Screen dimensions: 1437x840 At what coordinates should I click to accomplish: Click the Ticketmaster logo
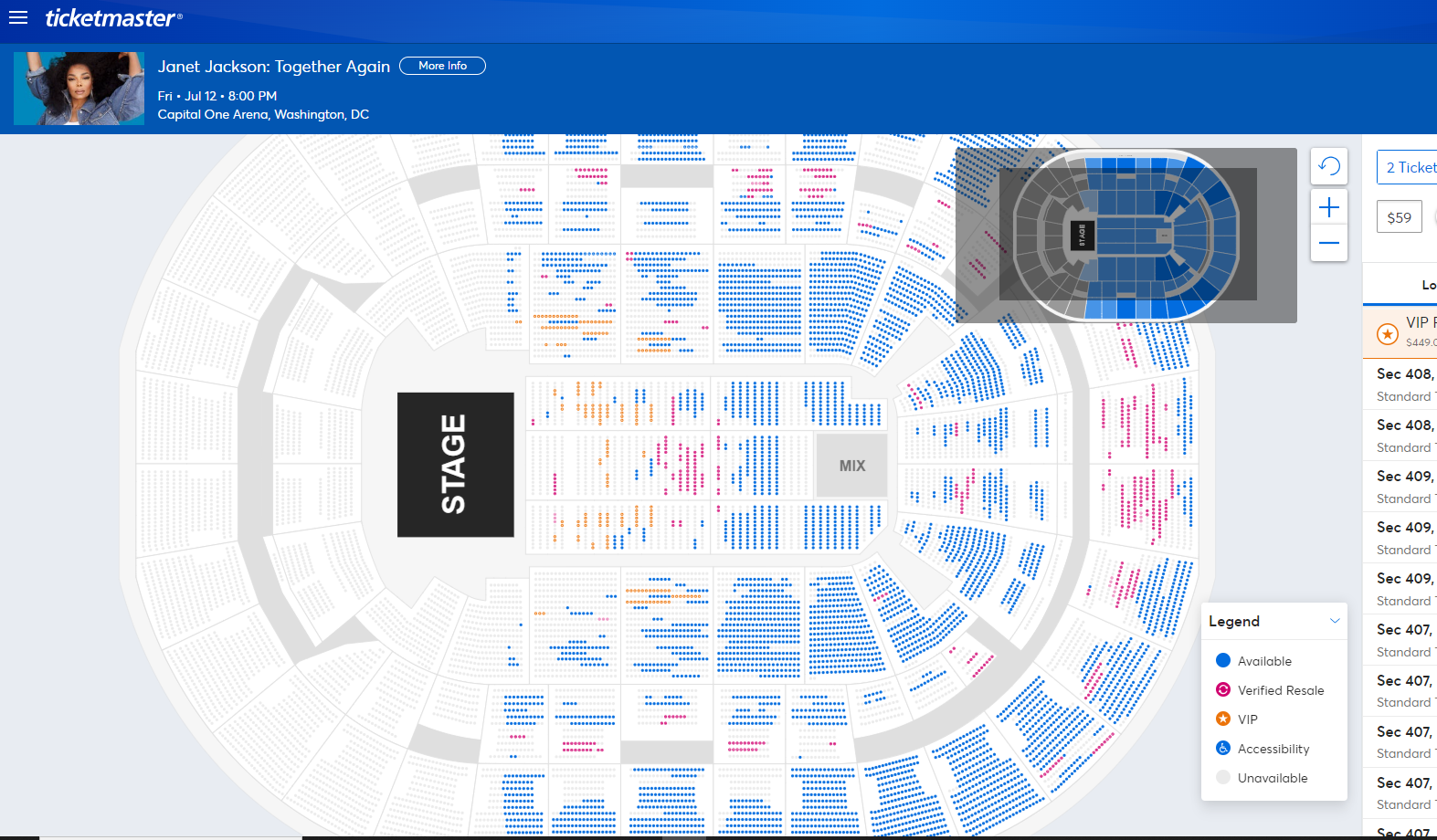coord(113,17)
